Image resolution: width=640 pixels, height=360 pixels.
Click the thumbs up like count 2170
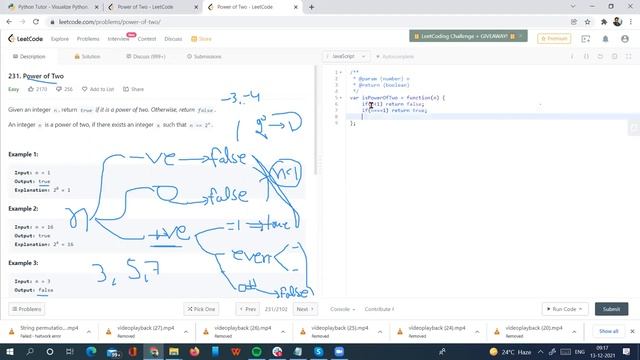[38, 89]
